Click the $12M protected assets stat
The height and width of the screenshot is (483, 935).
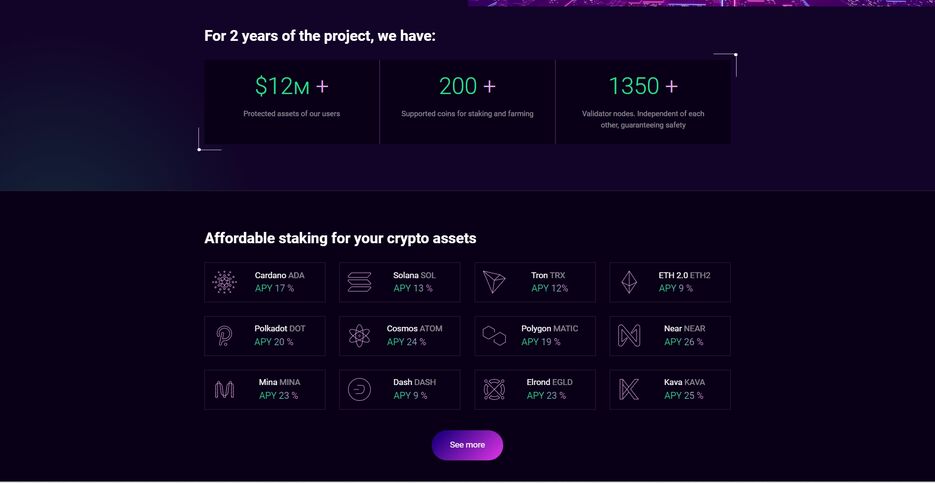291,87
